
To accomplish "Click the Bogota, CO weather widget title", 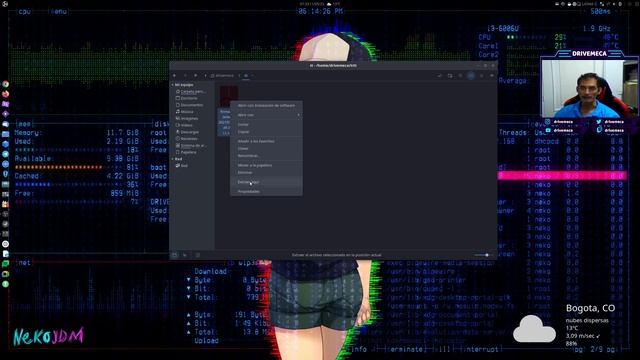I will pos(590,308).
